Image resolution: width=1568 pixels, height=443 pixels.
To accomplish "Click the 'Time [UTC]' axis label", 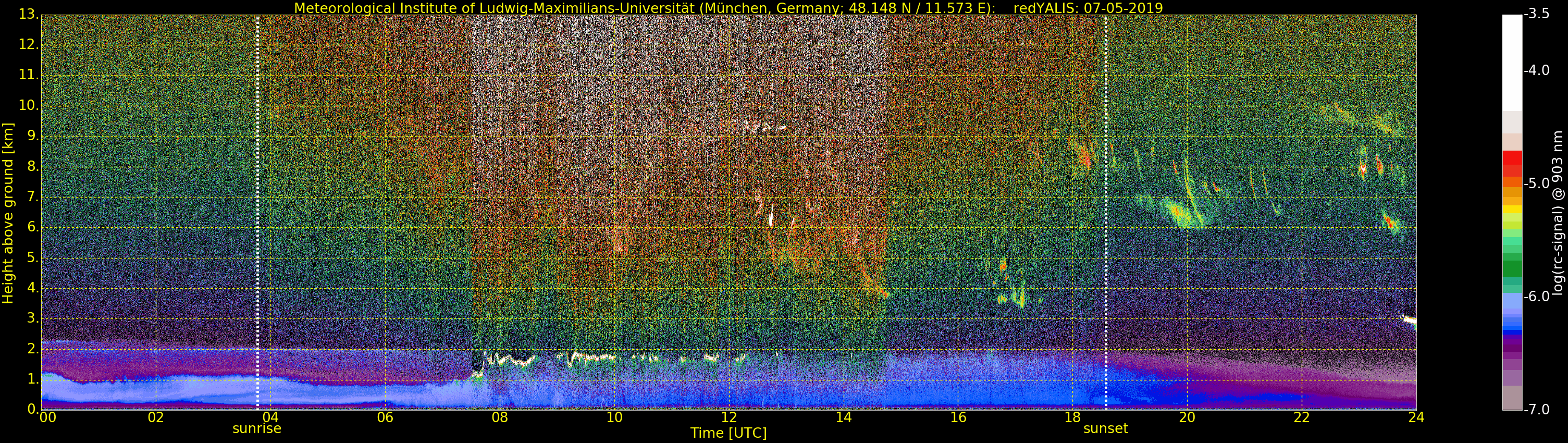I will coord(728,433).
